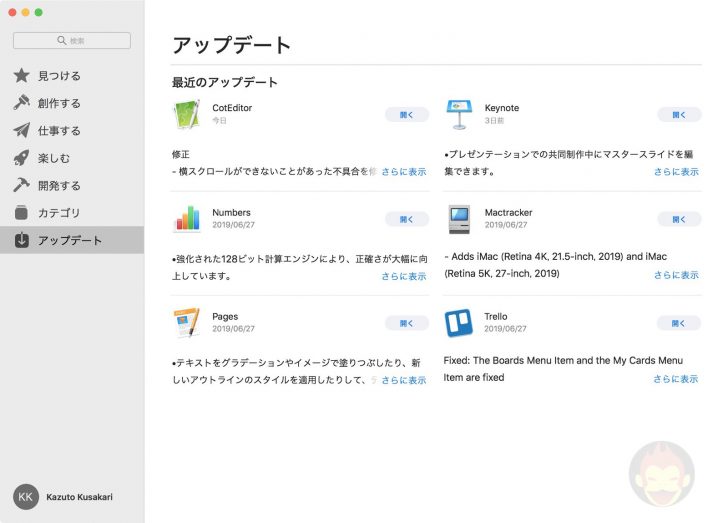
Task: Click the Mactracker app title
Action: click(x=508, y=212)
